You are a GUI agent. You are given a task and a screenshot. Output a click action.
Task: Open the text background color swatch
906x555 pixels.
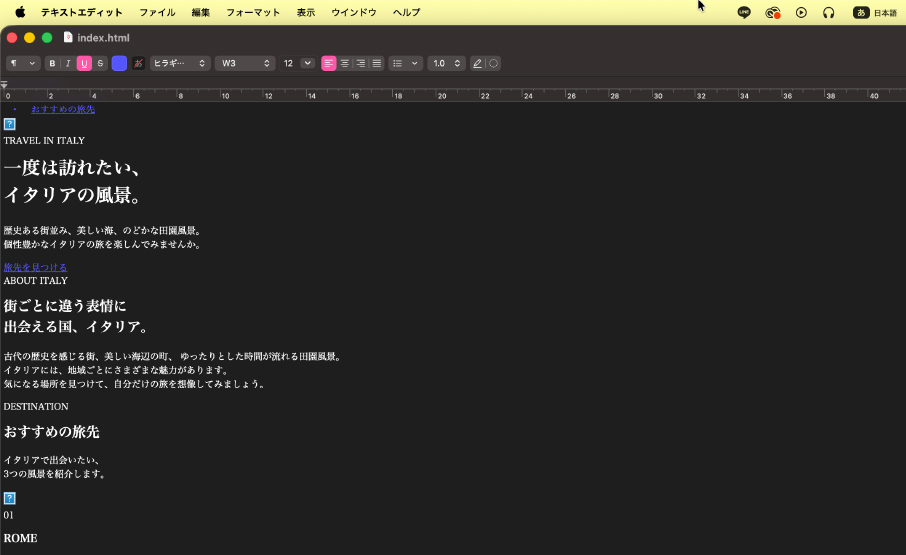pos(138,64)
